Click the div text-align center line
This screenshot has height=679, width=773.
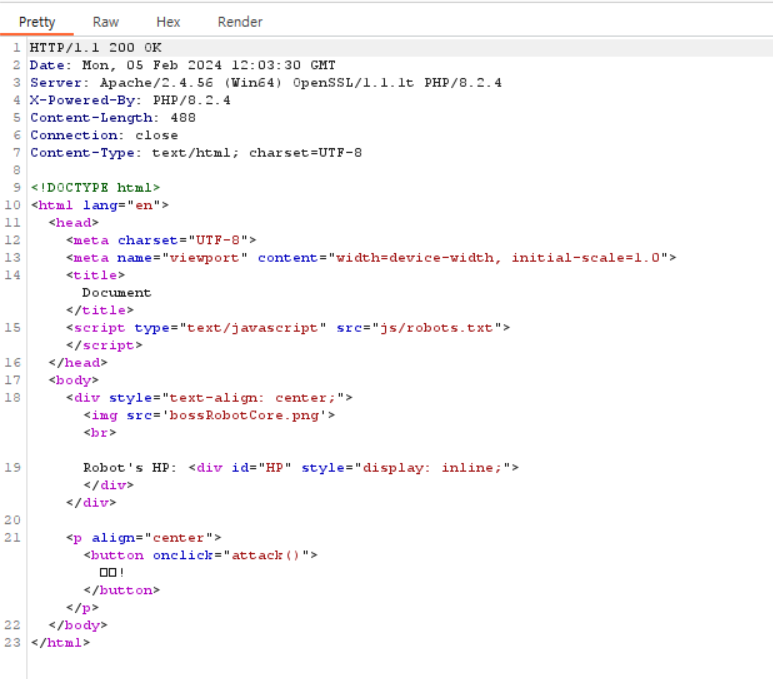210,398
